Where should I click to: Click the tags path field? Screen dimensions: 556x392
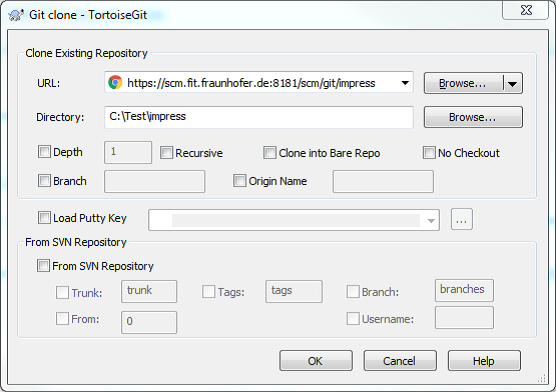point(294,292)
